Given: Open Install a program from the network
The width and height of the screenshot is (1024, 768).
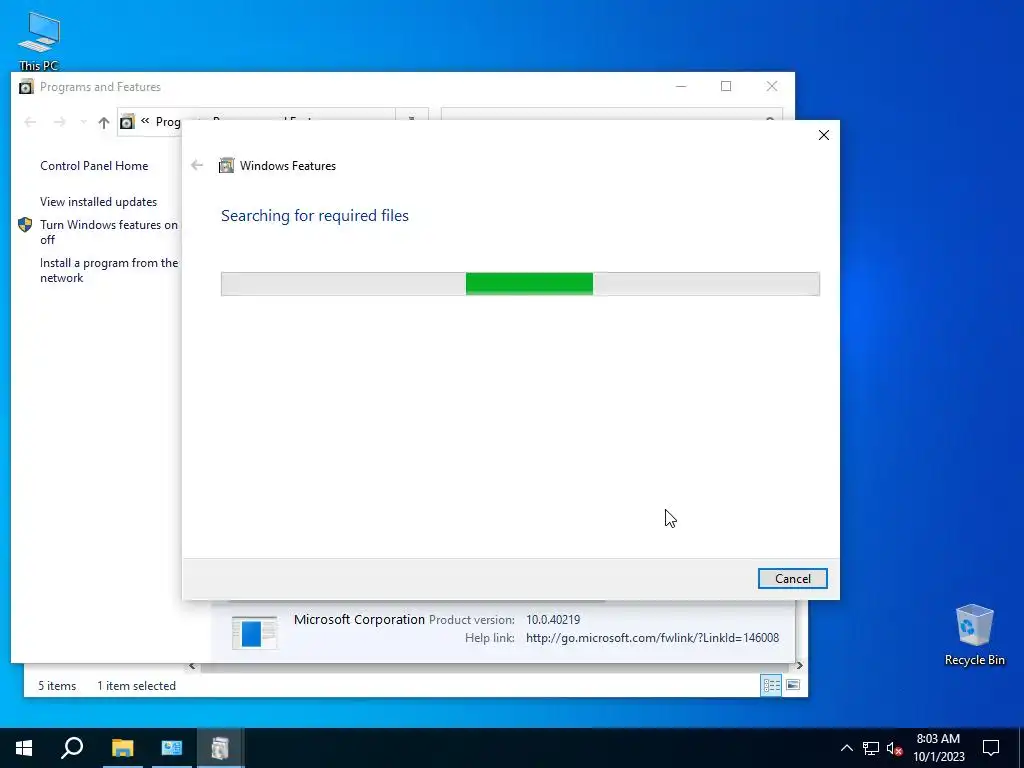Looking at the screenshot, I should 108,270.
